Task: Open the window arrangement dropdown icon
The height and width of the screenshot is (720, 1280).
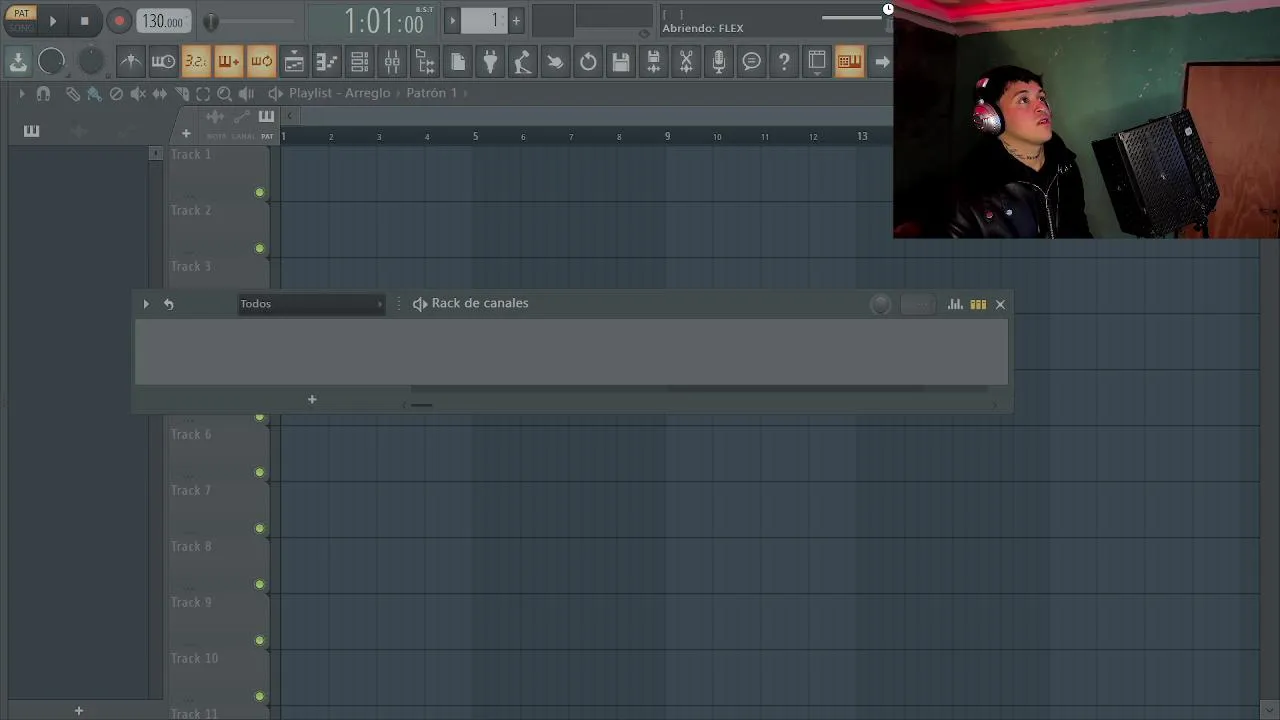Action: tap(817, 62)
